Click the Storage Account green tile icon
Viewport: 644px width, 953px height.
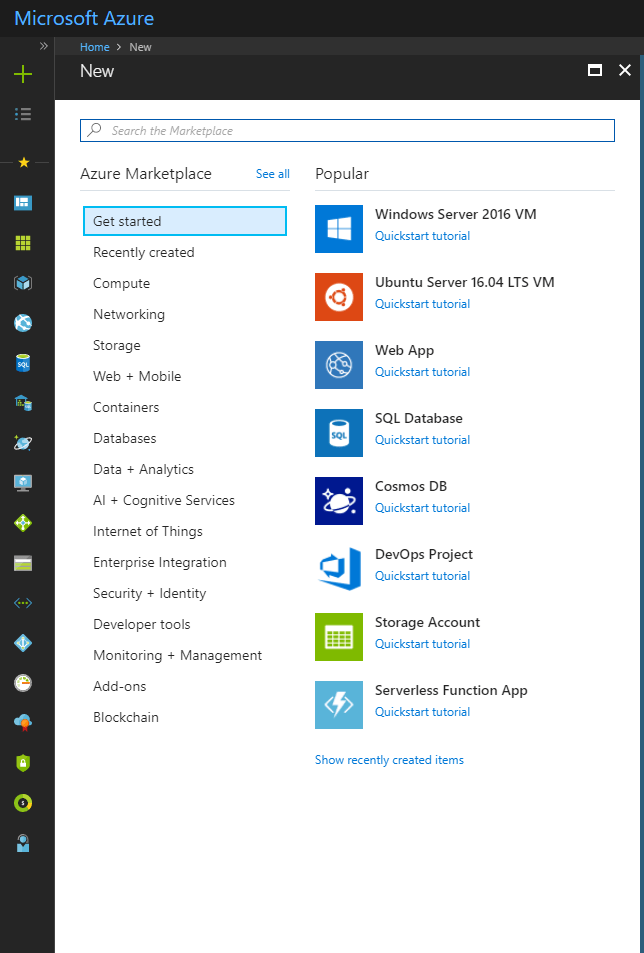tap(339, 637)
